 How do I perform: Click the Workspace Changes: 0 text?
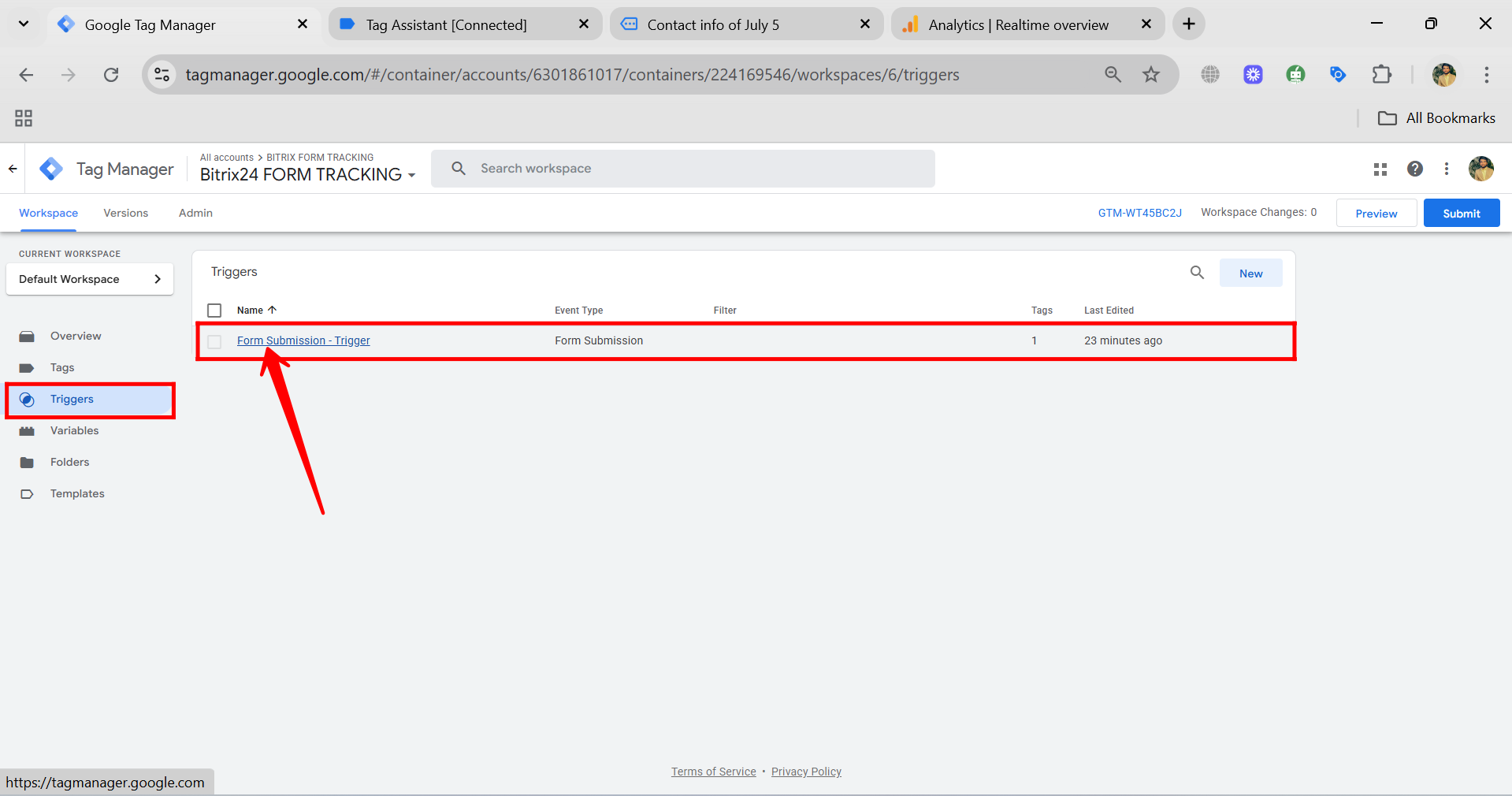(x=1258, y=213)
